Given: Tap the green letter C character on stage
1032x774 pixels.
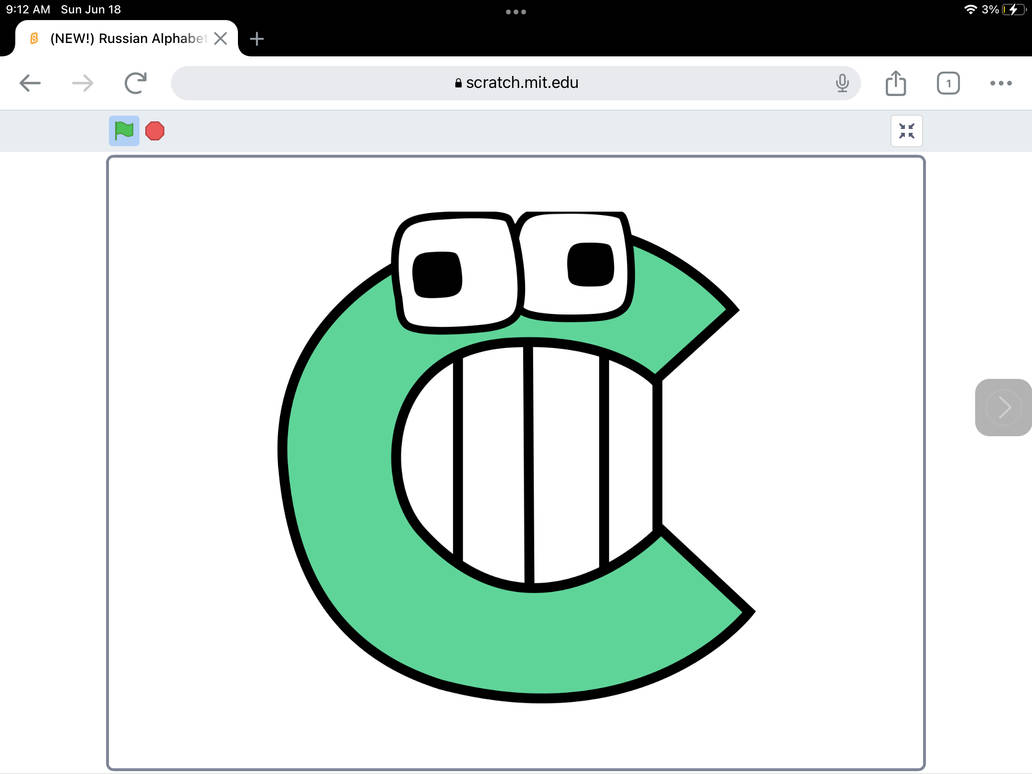Looking at the screenshot, I should pyautogui.click(x=516, y=457).
